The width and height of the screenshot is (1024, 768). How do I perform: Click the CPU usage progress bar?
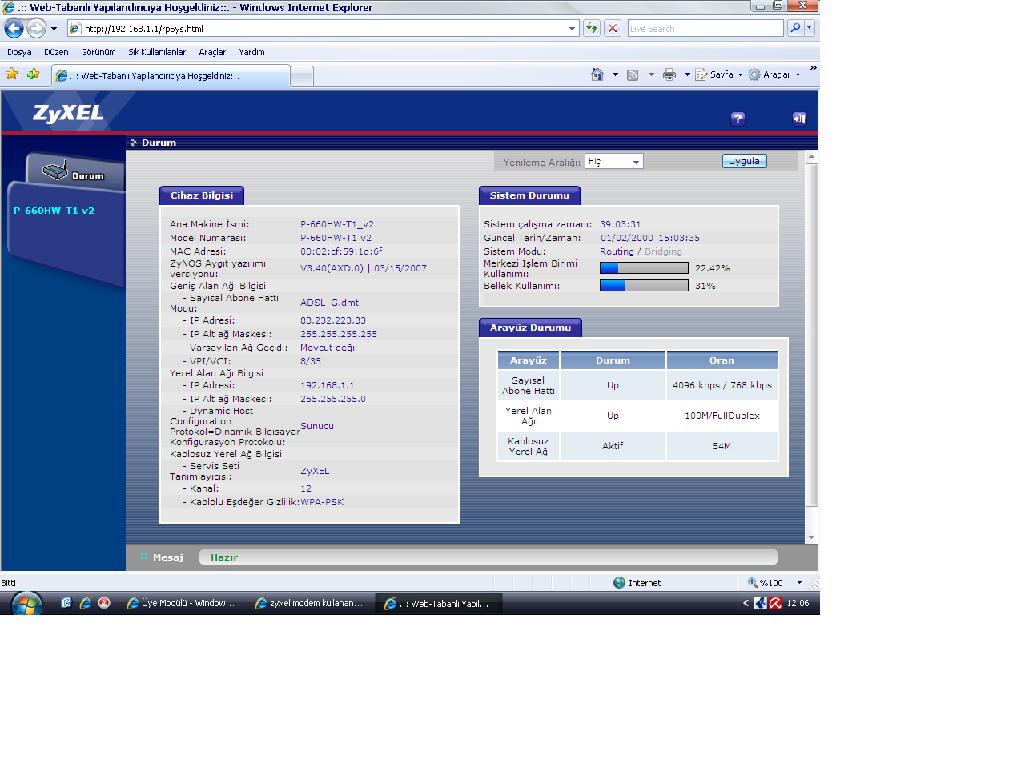pyautogui.click(x=644, y=268)
